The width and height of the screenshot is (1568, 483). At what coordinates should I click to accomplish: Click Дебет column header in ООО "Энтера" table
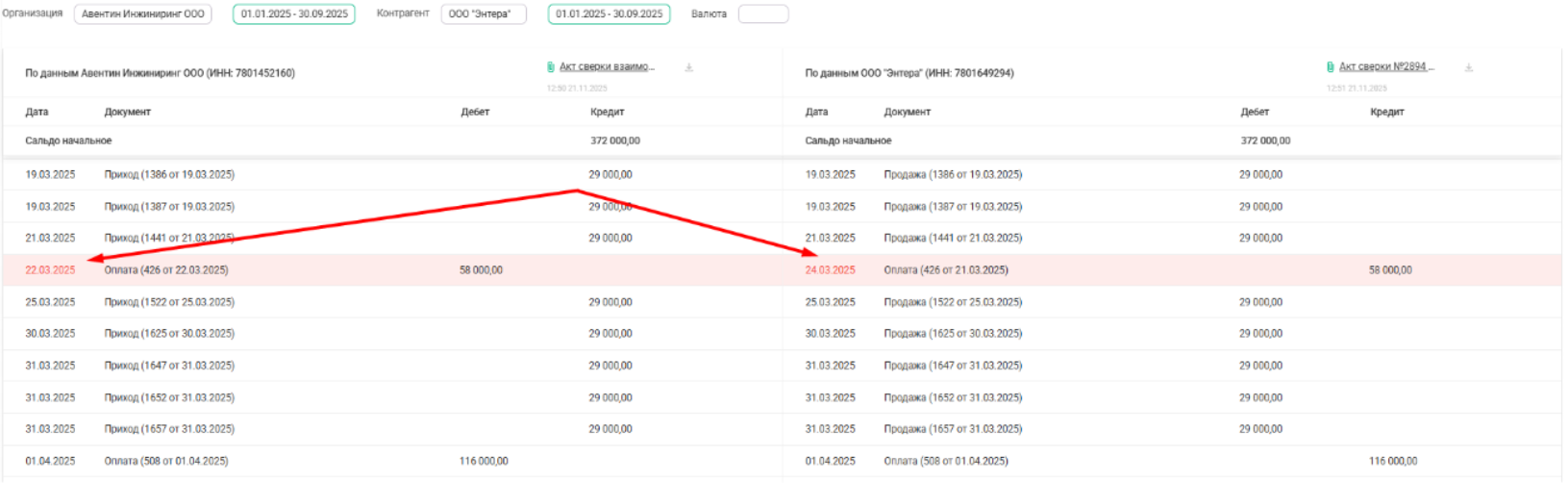(x=1255, y=113)
